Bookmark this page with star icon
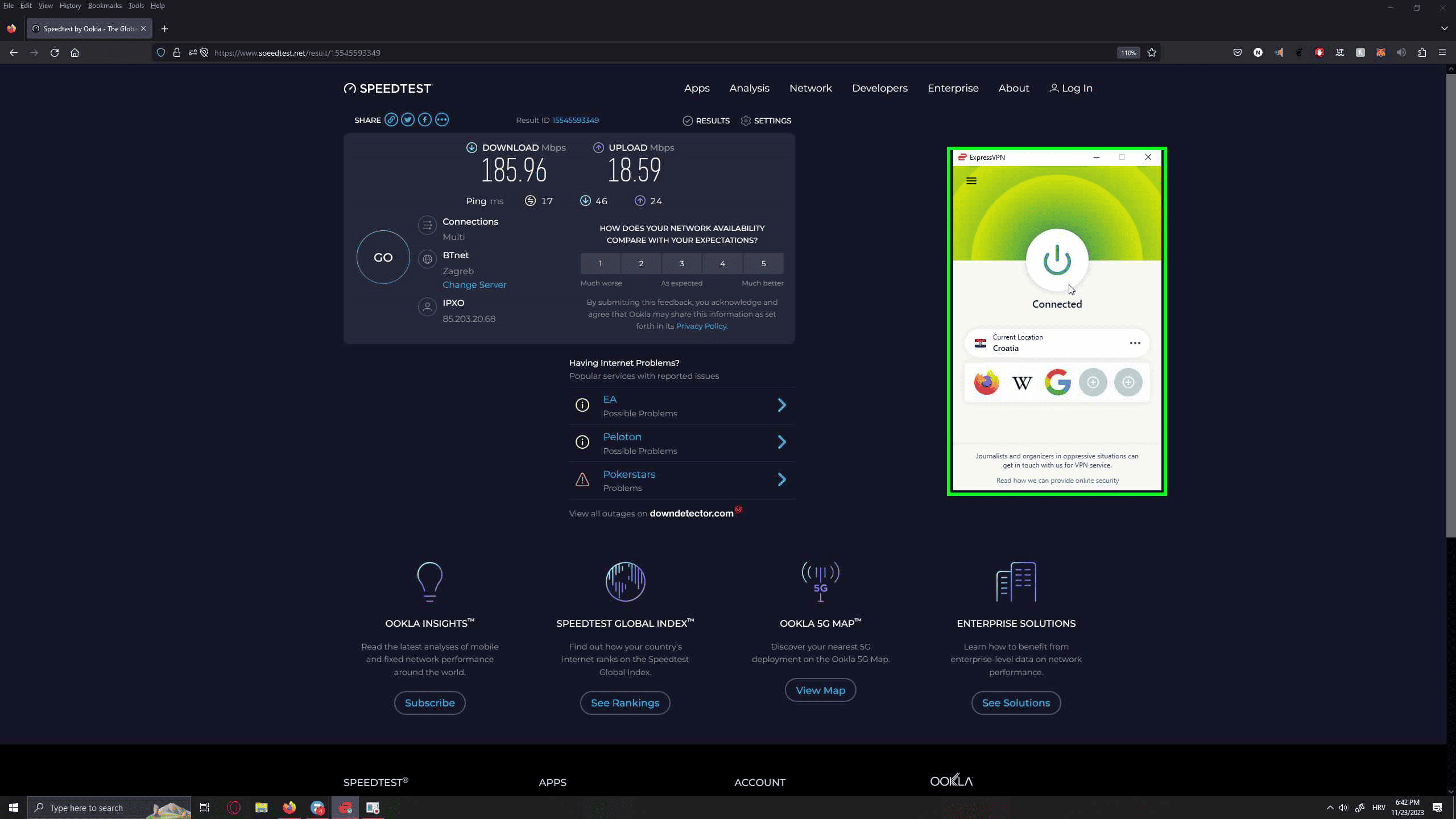1456x819 pixels. tap(1152, 53)
